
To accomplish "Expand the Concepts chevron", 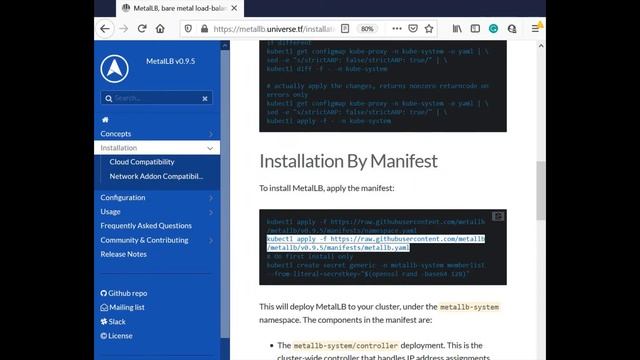I will coord(211,134).
